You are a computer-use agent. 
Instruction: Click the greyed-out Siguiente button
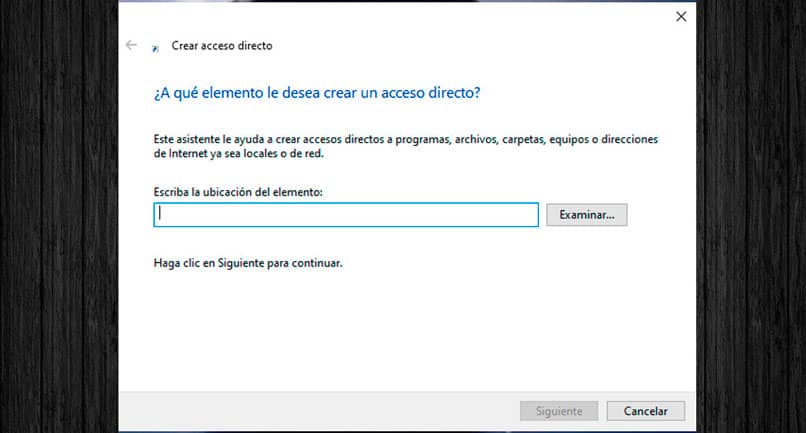click(559, 411)
